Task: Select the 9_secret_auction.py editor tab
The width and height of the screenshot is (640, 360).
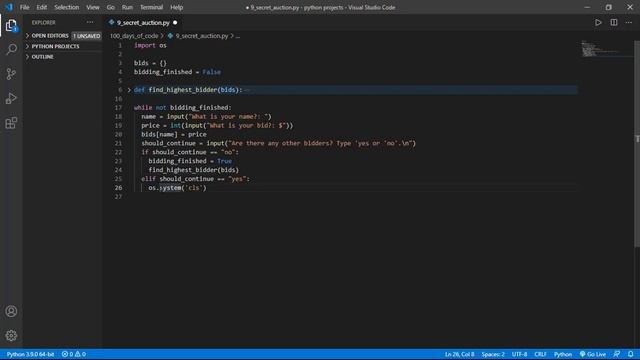Action: click(143, 23)
